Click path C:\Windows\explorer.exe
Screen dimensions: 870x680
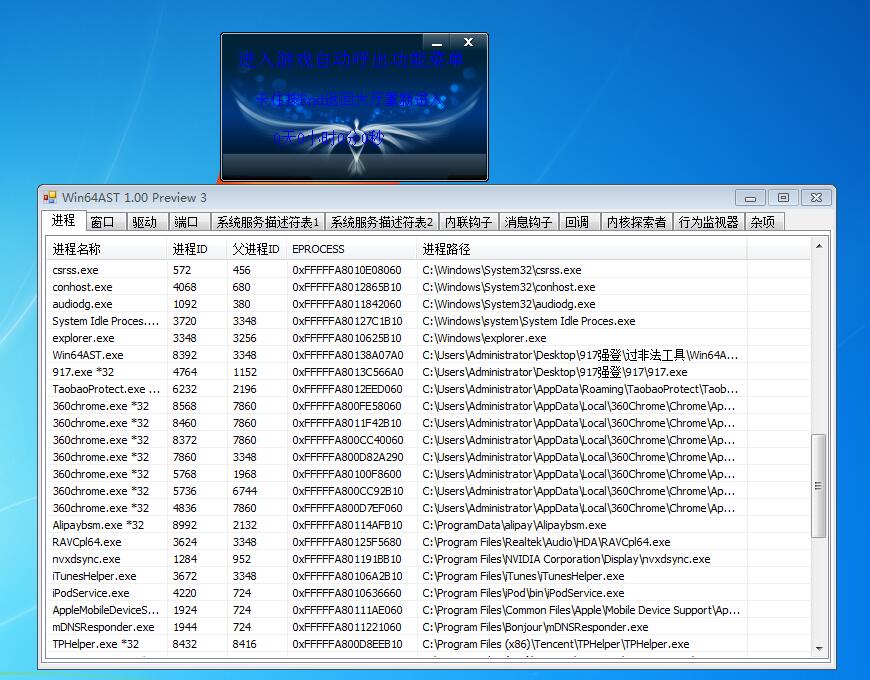(484, 338)
